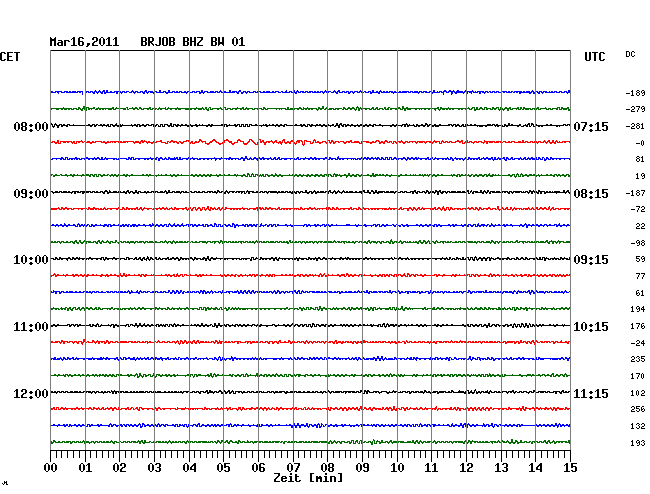Select the DC value "61"

pyautogui.click(x=640, y=293)
